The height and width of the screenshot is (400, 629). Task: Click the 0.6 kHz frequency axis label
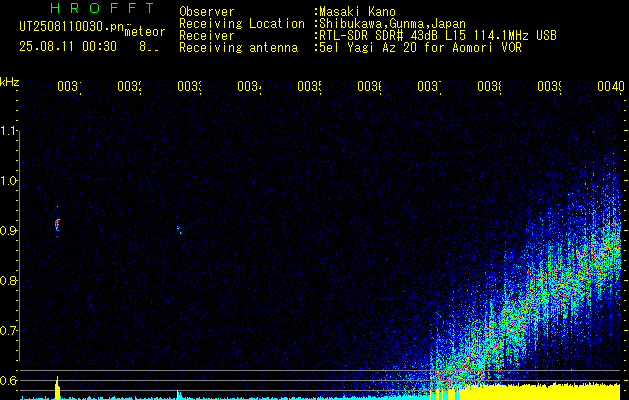click(8, 380)
